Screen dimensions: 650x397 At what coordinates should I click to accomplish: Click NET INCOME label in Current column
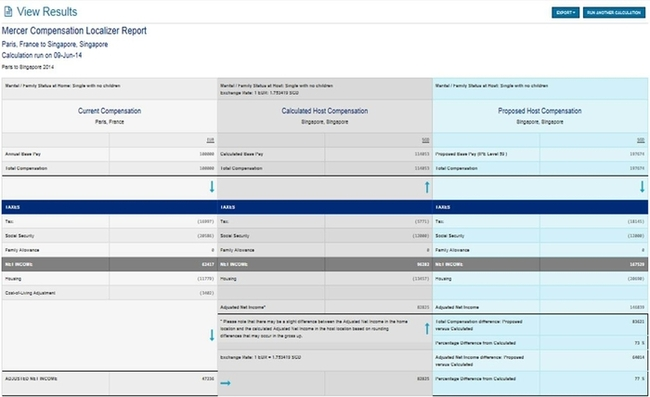(x=19, y=264)
